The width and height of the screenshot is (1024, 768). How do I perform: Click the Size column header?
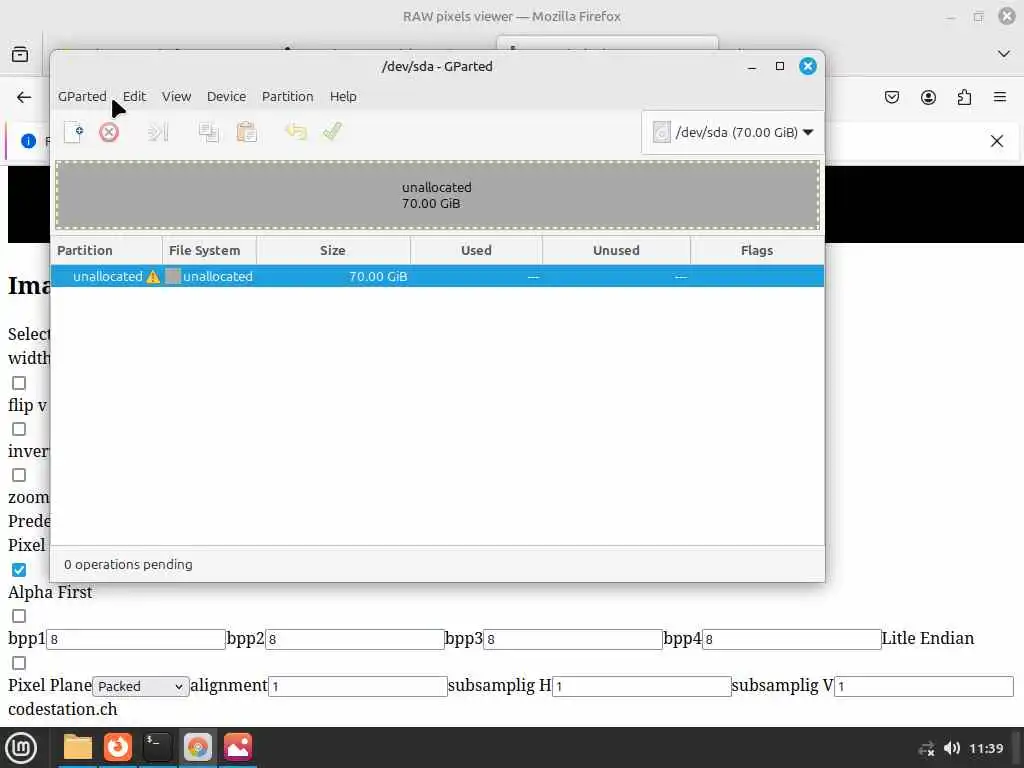click(333, 250)
